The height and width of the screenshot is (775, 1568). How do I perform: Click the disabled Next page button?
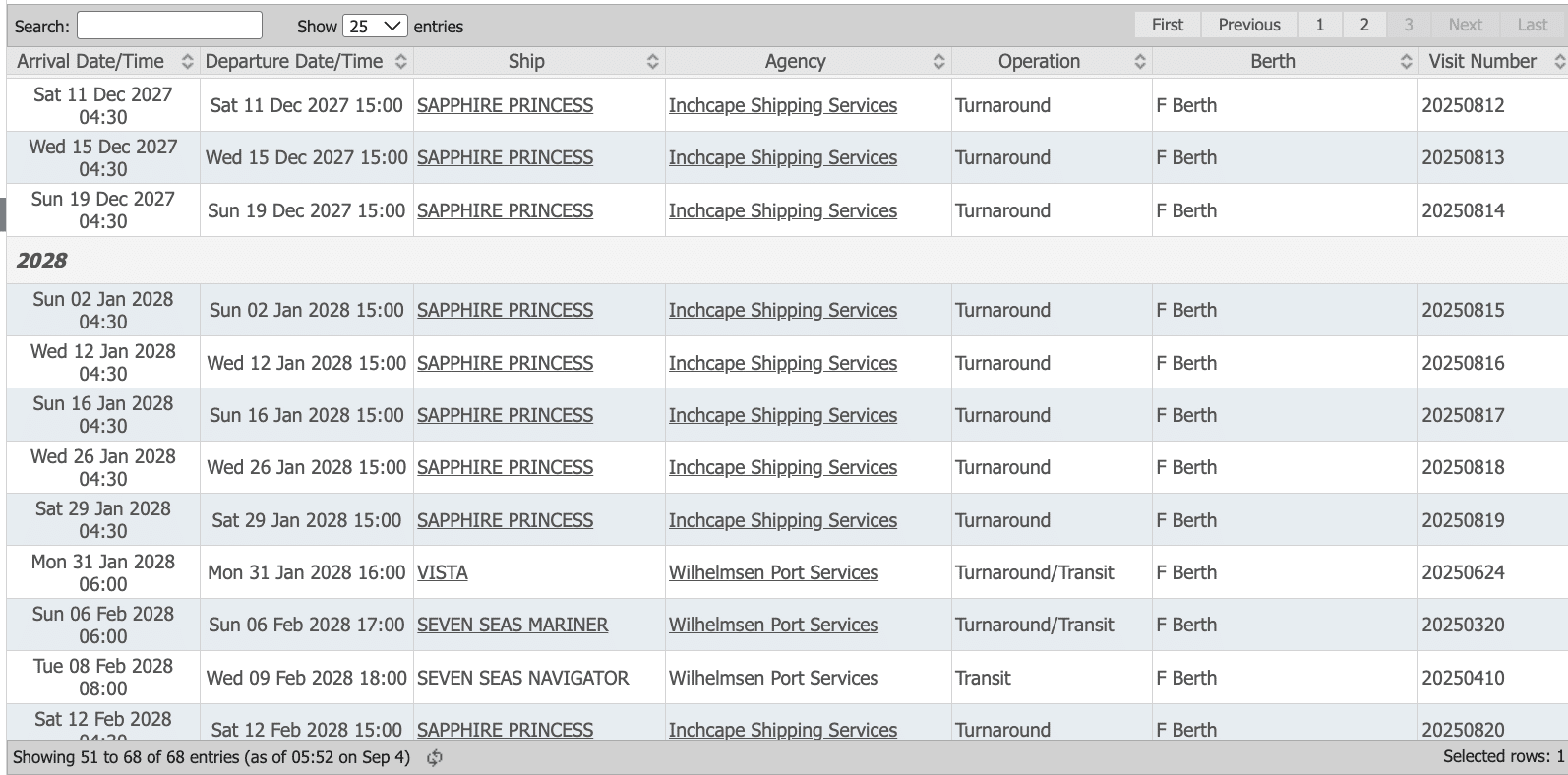coord(1465,25)
